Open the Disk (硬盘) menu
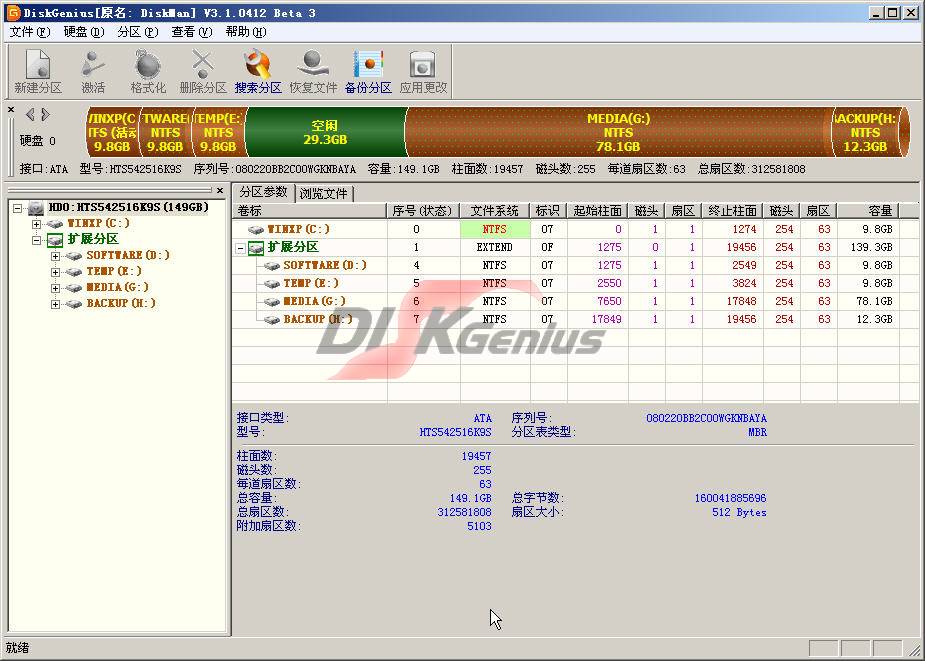 [84, 32]
